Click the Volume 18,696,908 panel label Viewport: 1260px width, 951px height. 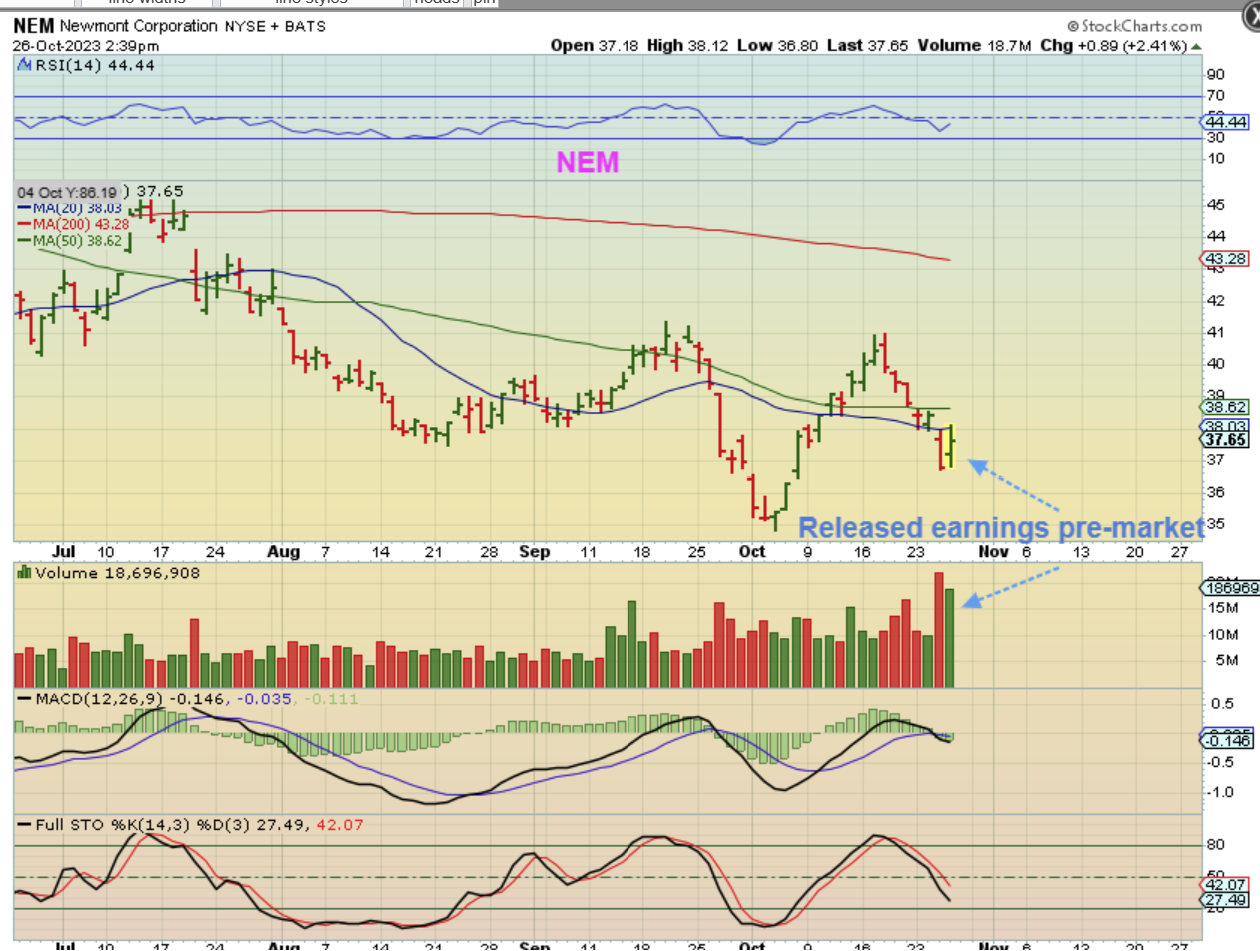118,573
